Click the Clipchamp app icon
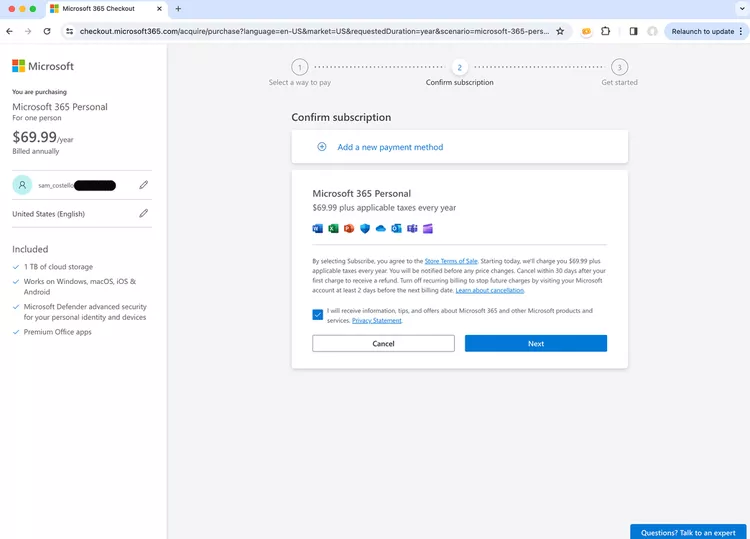Image resolution: width=750 pixels, height=539 pixels. click(x=428, y=229)
